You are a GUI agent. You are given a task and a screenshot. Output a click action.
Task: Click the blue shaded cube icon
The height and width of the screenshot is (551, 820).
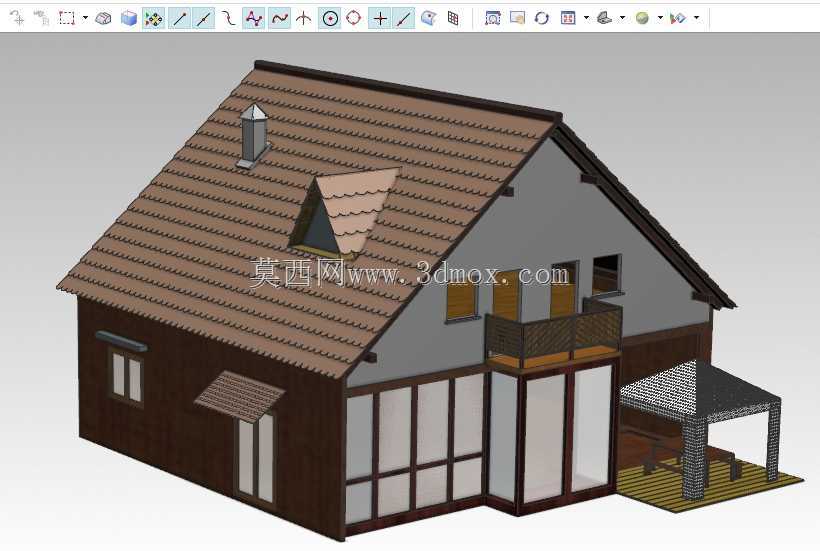(x=129, y=18)
